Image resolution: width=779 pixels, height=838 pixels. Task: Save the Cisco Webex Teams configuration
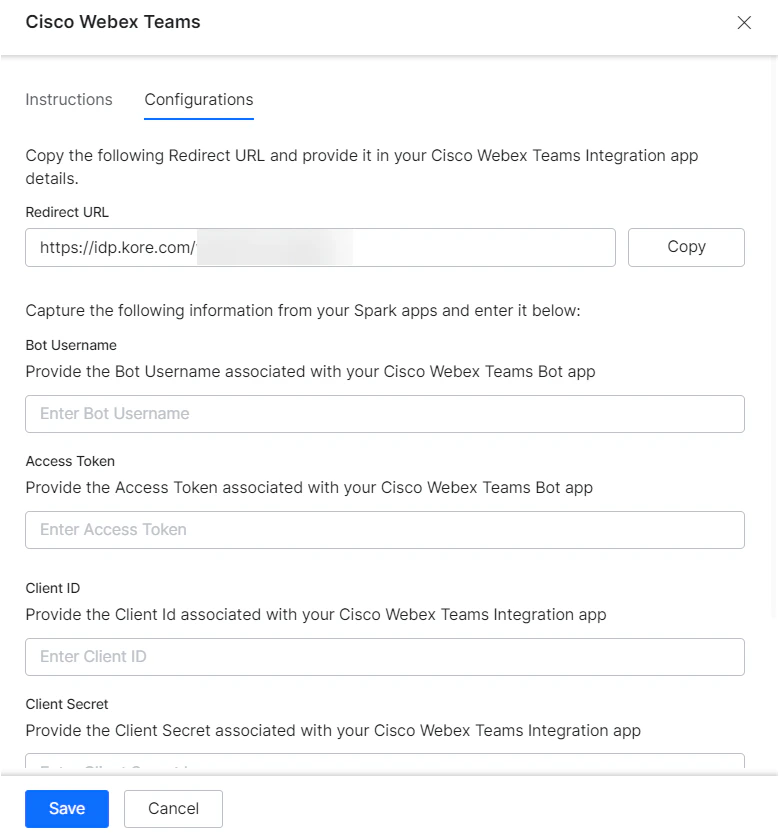coord(66,808)
